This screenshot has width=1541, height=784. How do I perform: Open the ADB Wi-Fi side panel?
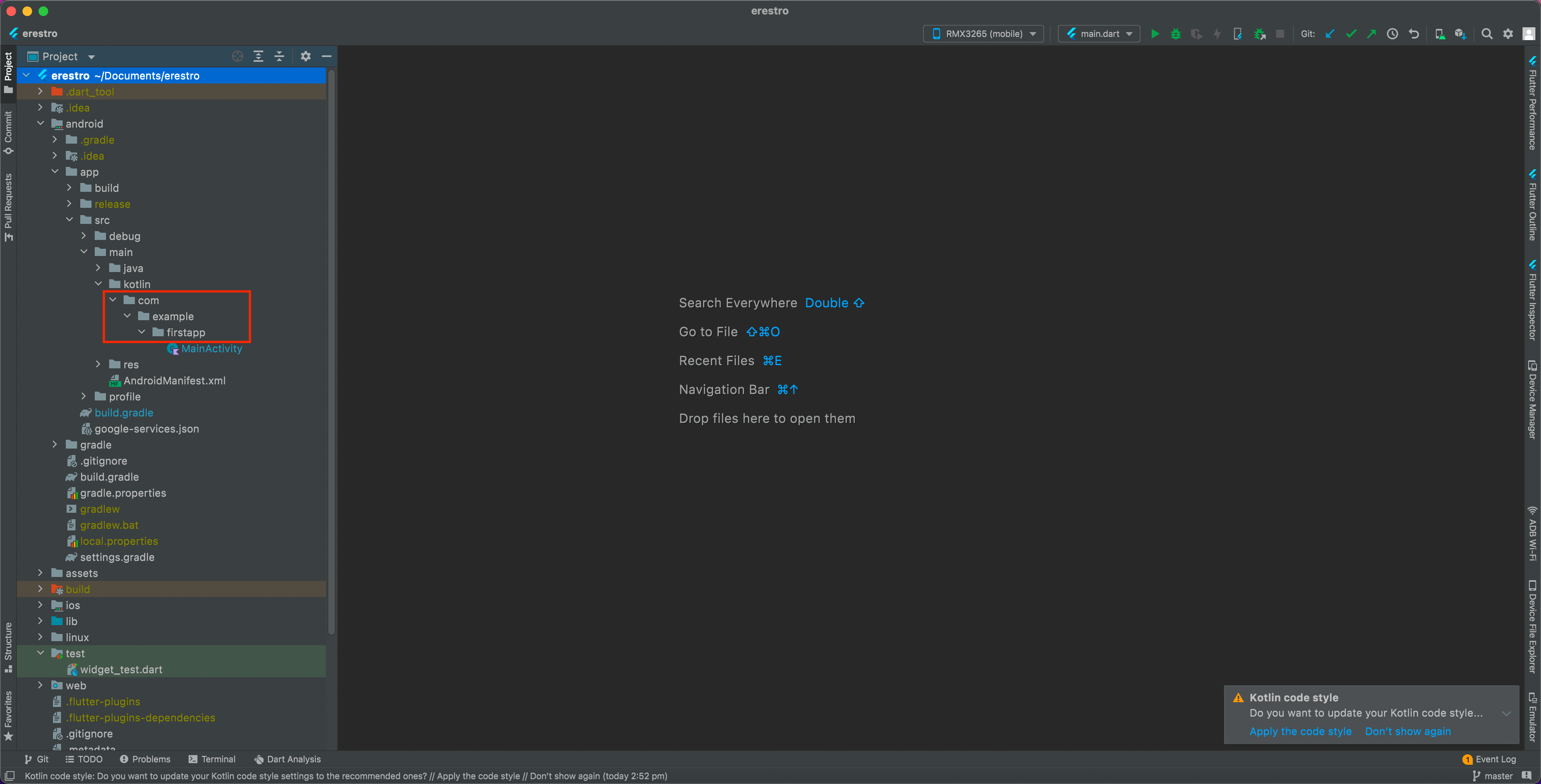click(1532, 533)
